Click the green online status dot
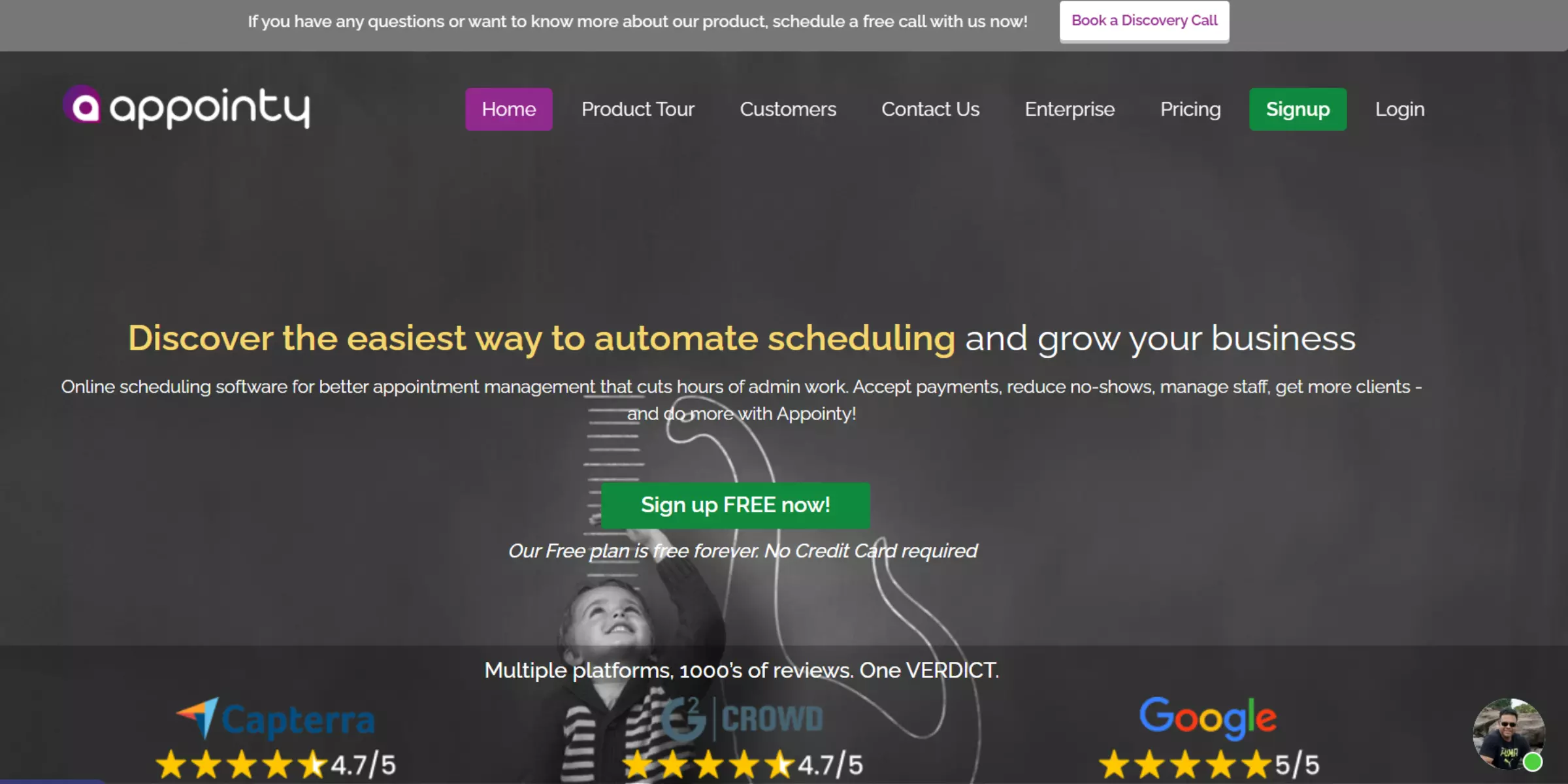The image size is (1568, 784). pos(1533,762)
